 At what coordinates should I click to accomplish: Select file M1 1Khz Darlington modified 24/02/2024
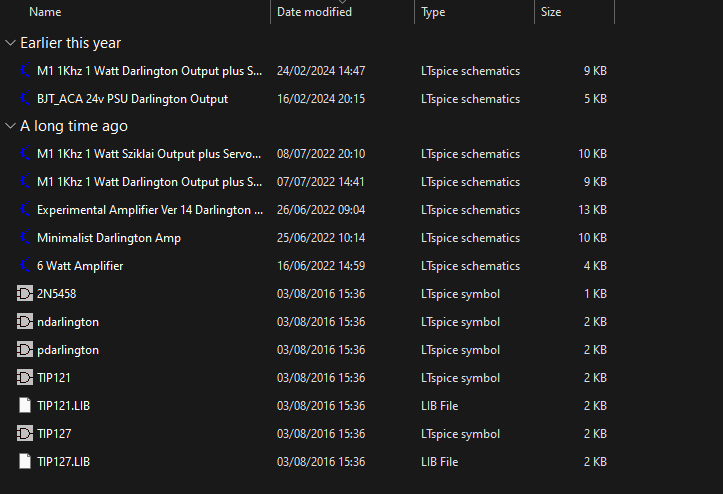tap(149, 71)
